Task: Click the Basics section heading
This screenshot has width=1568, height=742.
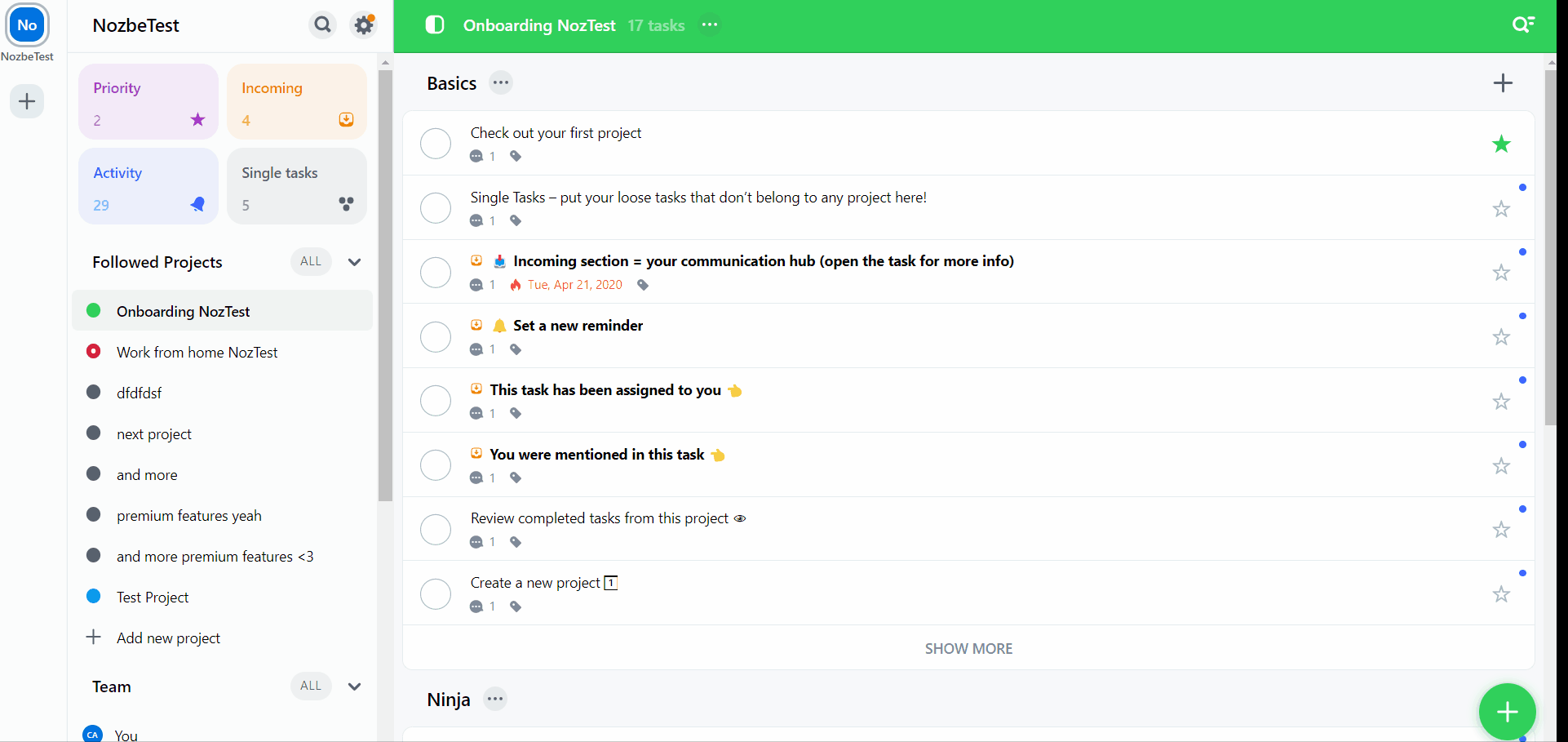Action: [x=451, y=83]
